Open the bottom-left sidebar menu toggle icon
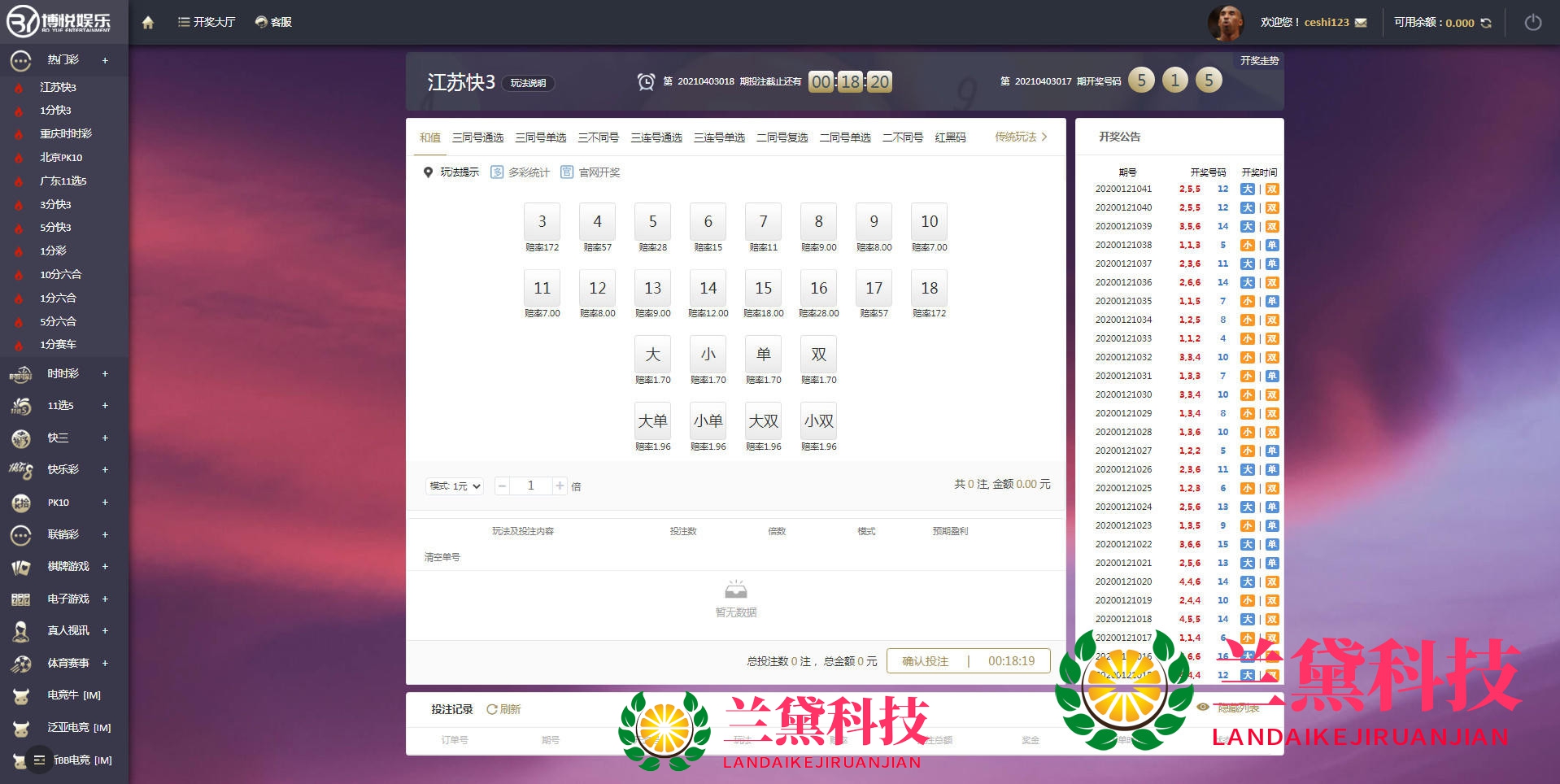The width and height of the screenshot is (1560, 784). coord(38,760)
